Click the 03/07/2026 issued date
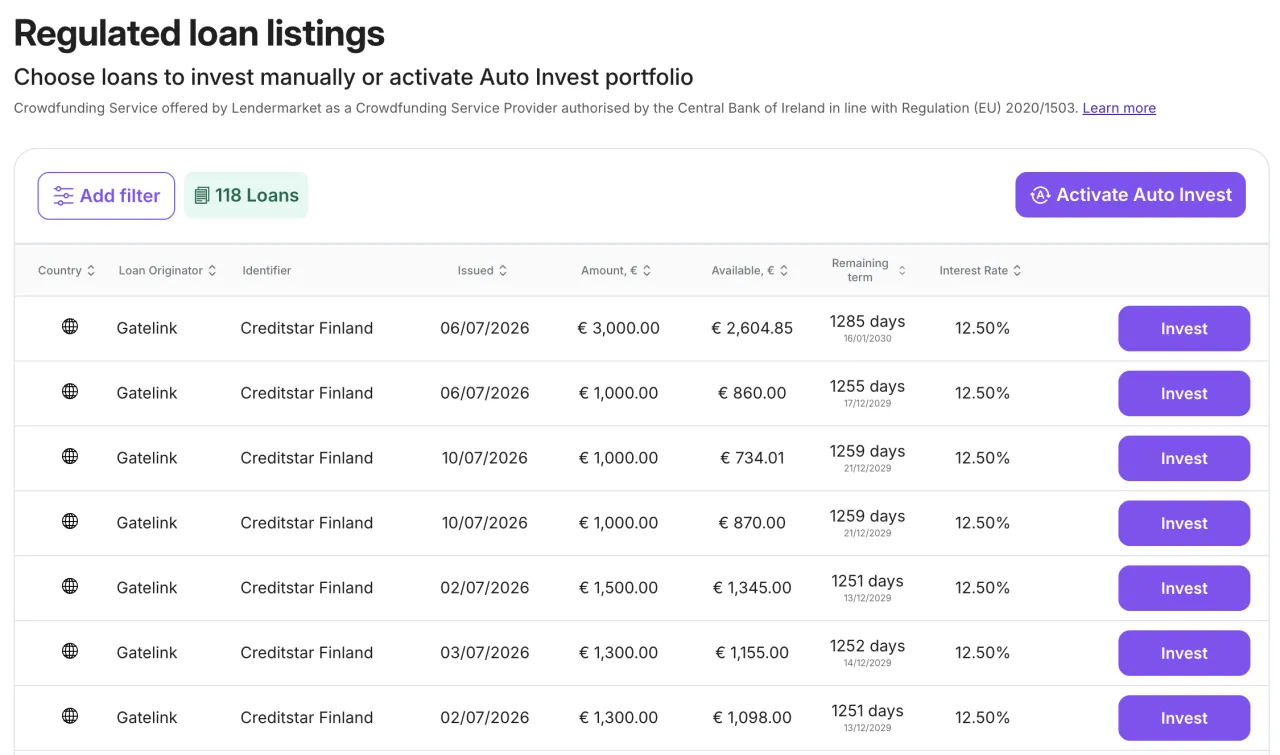This screenshot has height=755, width=1280. (x=485, y=653)
